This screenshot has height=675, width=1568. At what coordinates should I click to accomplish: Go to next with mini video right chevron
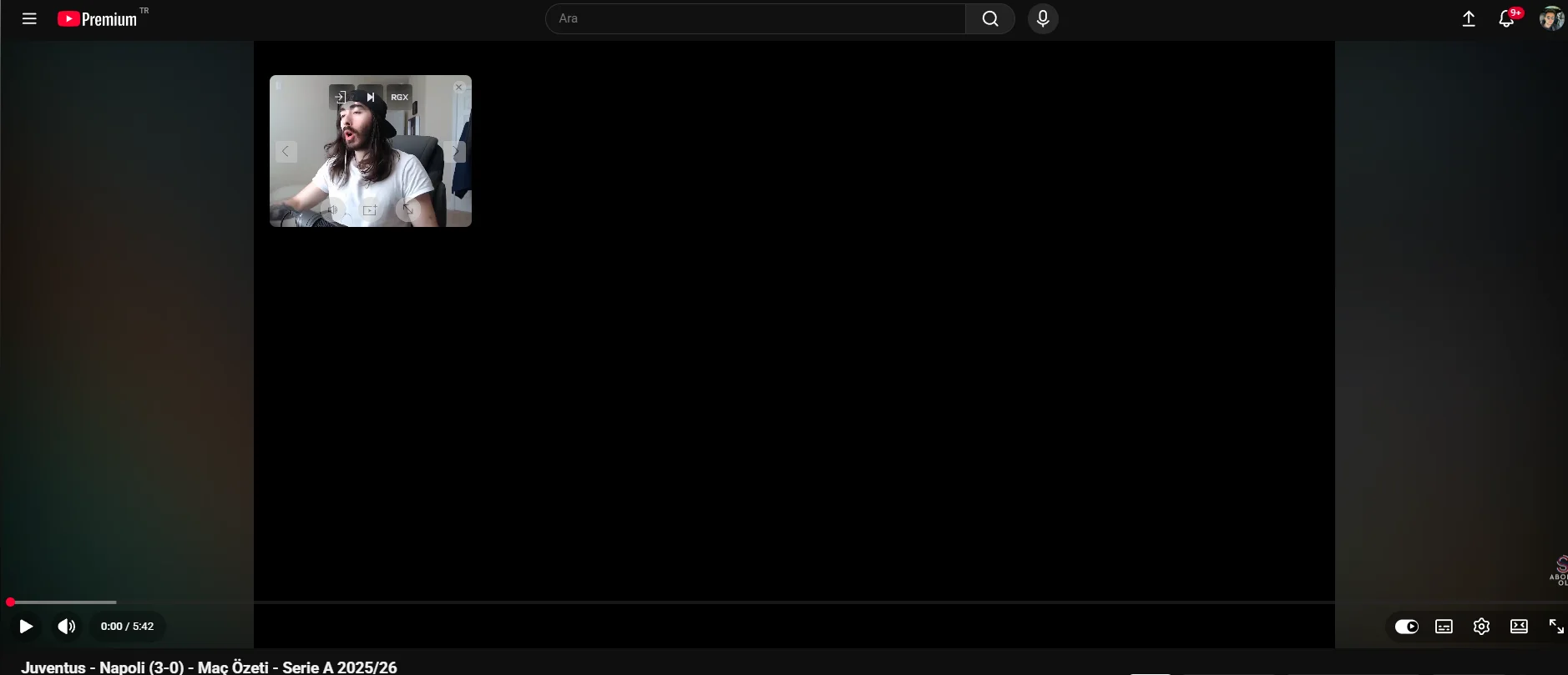point(456,151)
